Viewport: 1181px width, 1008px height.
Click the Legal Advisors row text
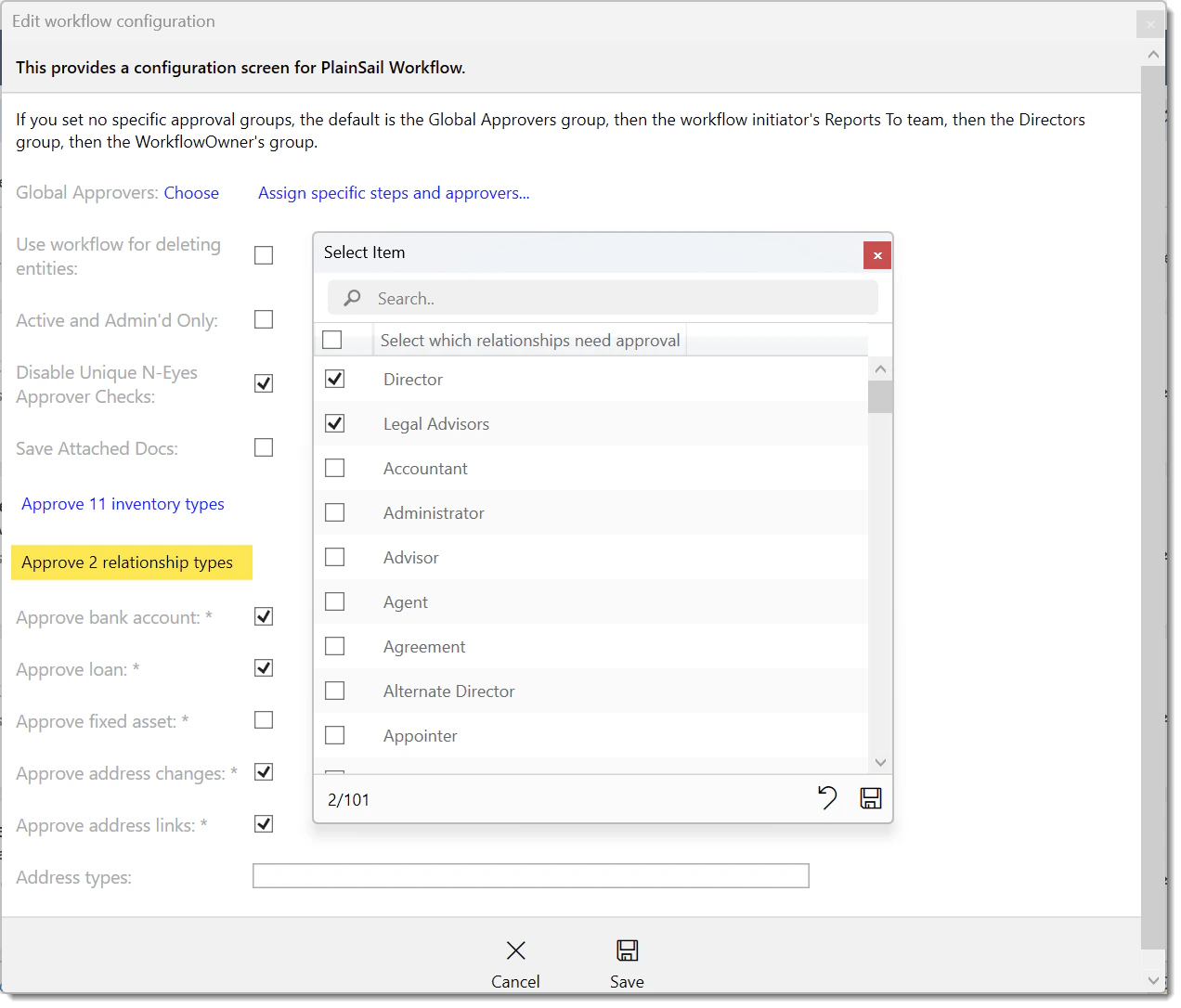pos(436,423)
